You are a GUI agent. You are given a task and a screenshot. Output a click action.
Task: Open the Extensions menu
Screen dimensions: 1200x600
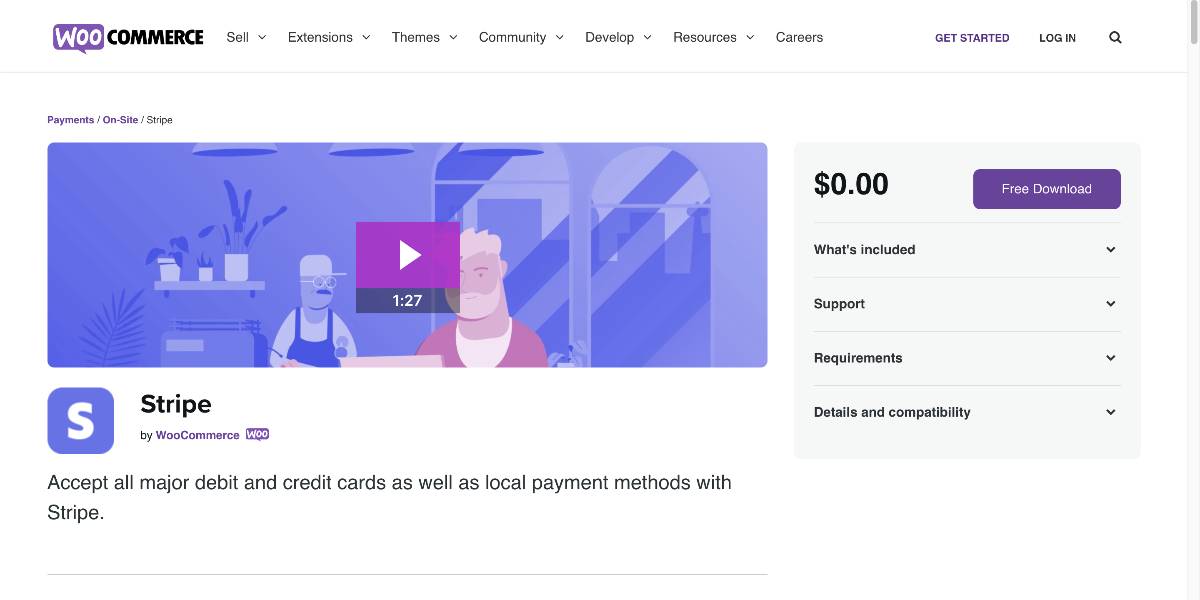(329, 37)
